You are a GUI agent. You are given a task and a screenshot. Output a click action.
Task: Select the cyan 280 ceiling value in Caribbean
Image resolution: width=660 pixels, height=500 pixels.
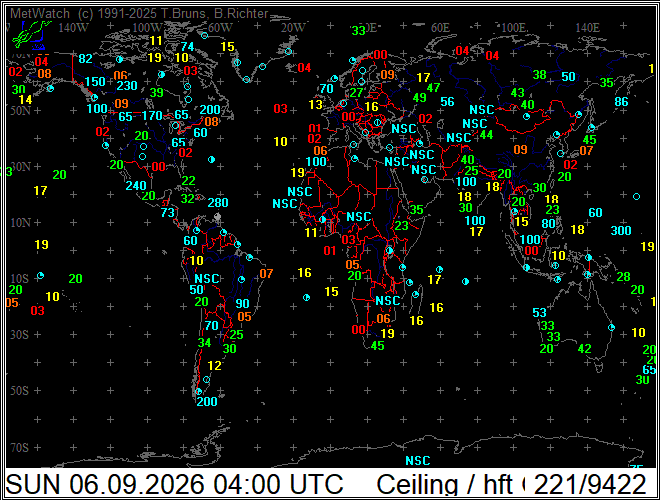[x=218, y=203]
